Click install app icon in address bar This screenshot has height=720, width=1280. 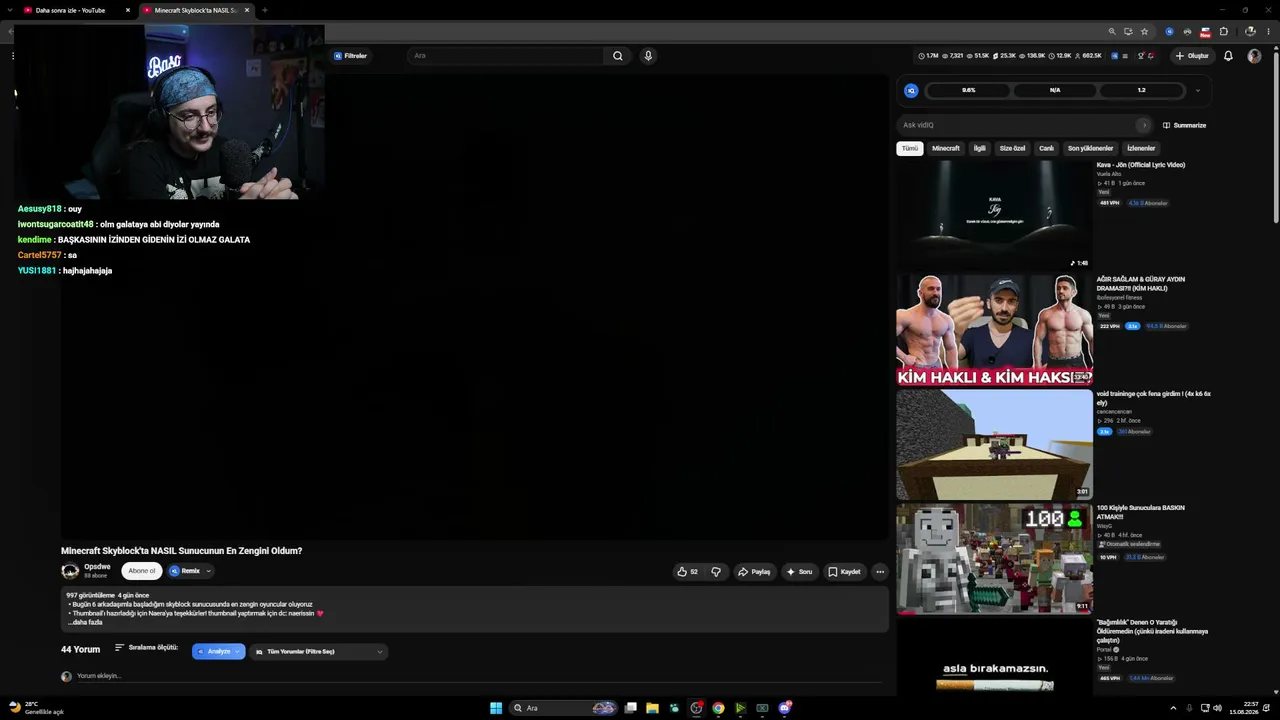click(x=1128, y=31)
